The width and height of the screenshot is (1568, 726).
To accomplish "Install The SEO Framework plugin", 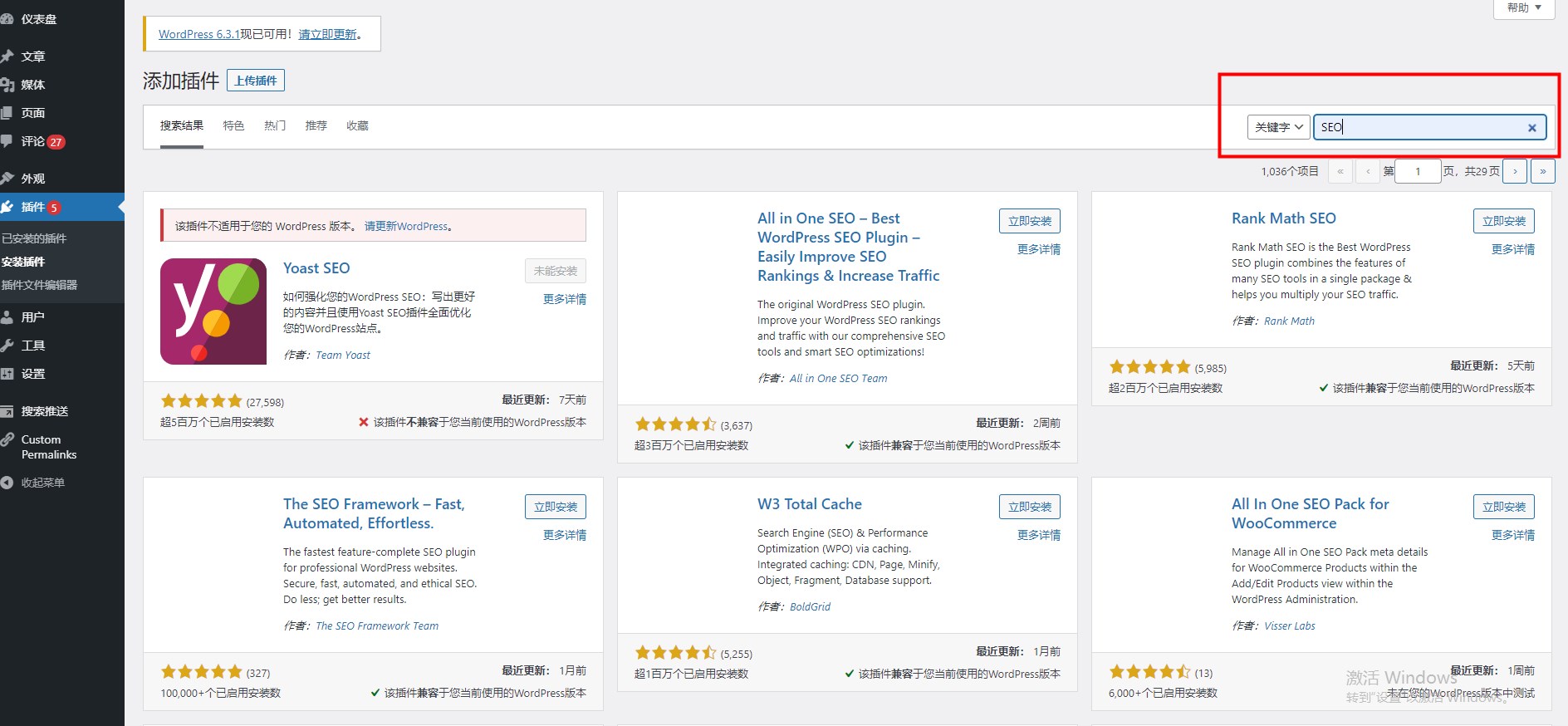I will pyautogui.click(x=556, y=507).
